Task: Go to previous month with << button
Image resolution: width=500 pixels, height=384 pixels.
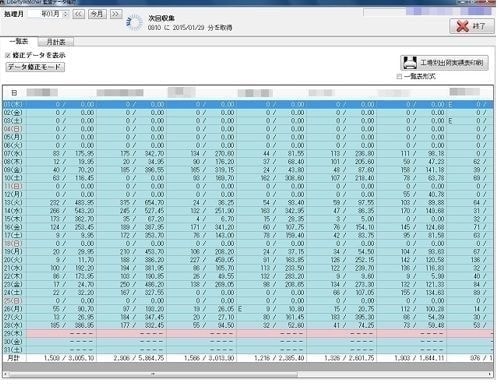Action: (79, 14)
